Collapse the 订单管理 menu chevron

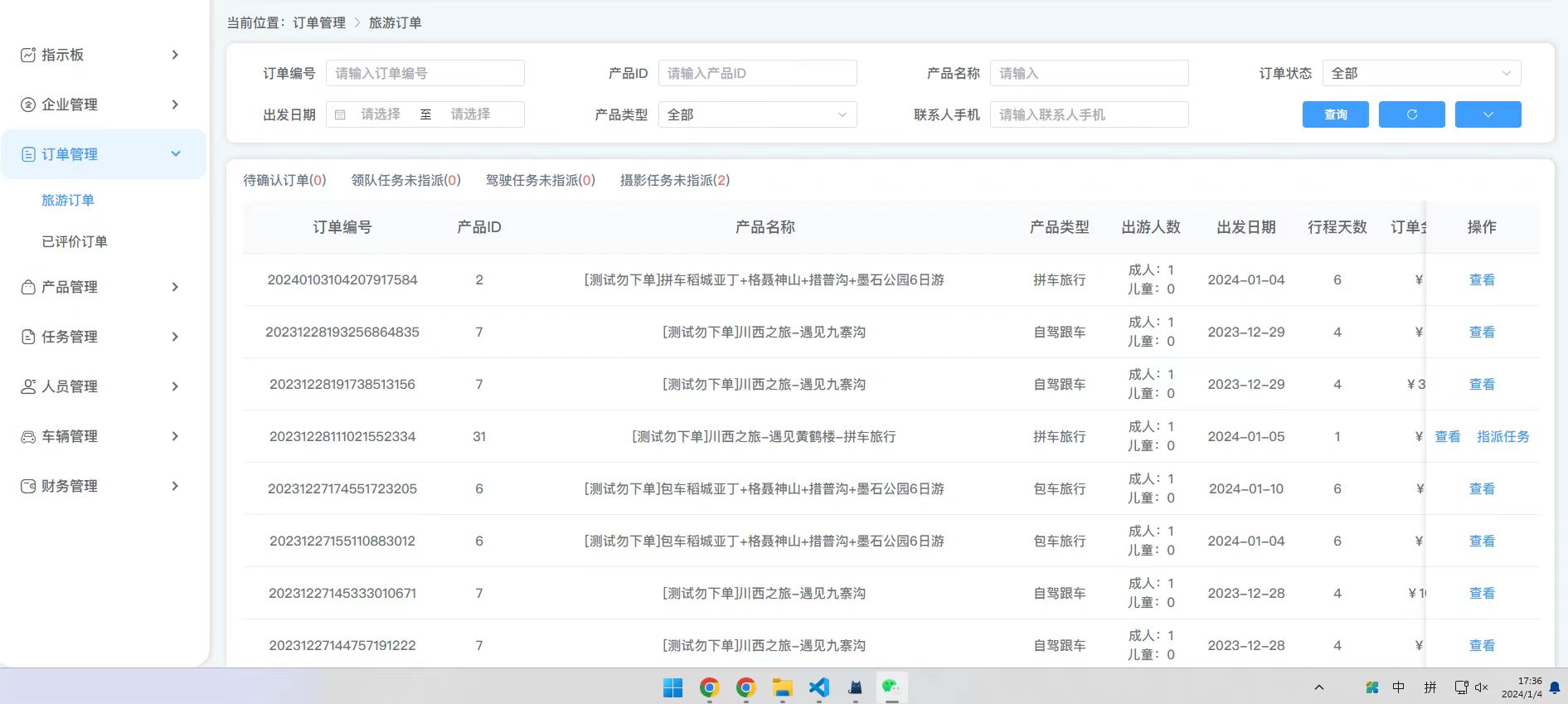pyautogui.click(x=175, y=154)
